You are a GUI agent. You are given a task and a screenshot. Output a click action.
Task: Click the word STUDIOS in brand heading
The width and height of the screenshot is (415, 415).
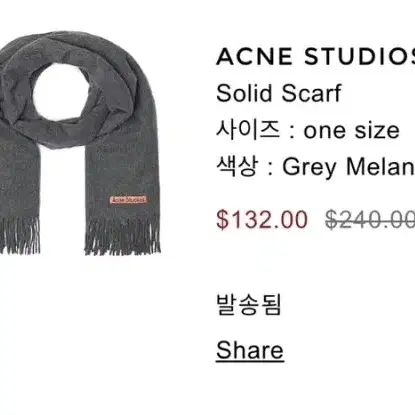[360, 56]
